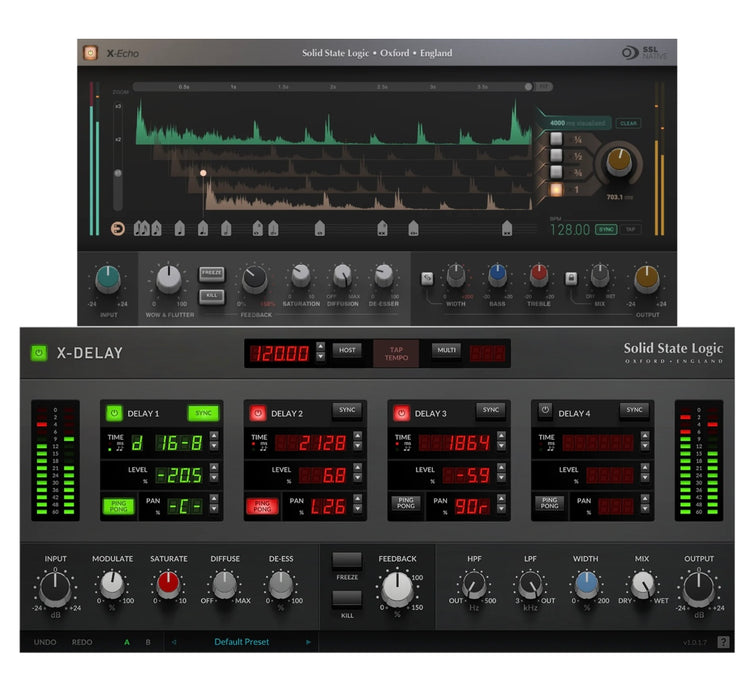
Task: Toggle the lit x1 tap in X-Echo
Action: 556,189
